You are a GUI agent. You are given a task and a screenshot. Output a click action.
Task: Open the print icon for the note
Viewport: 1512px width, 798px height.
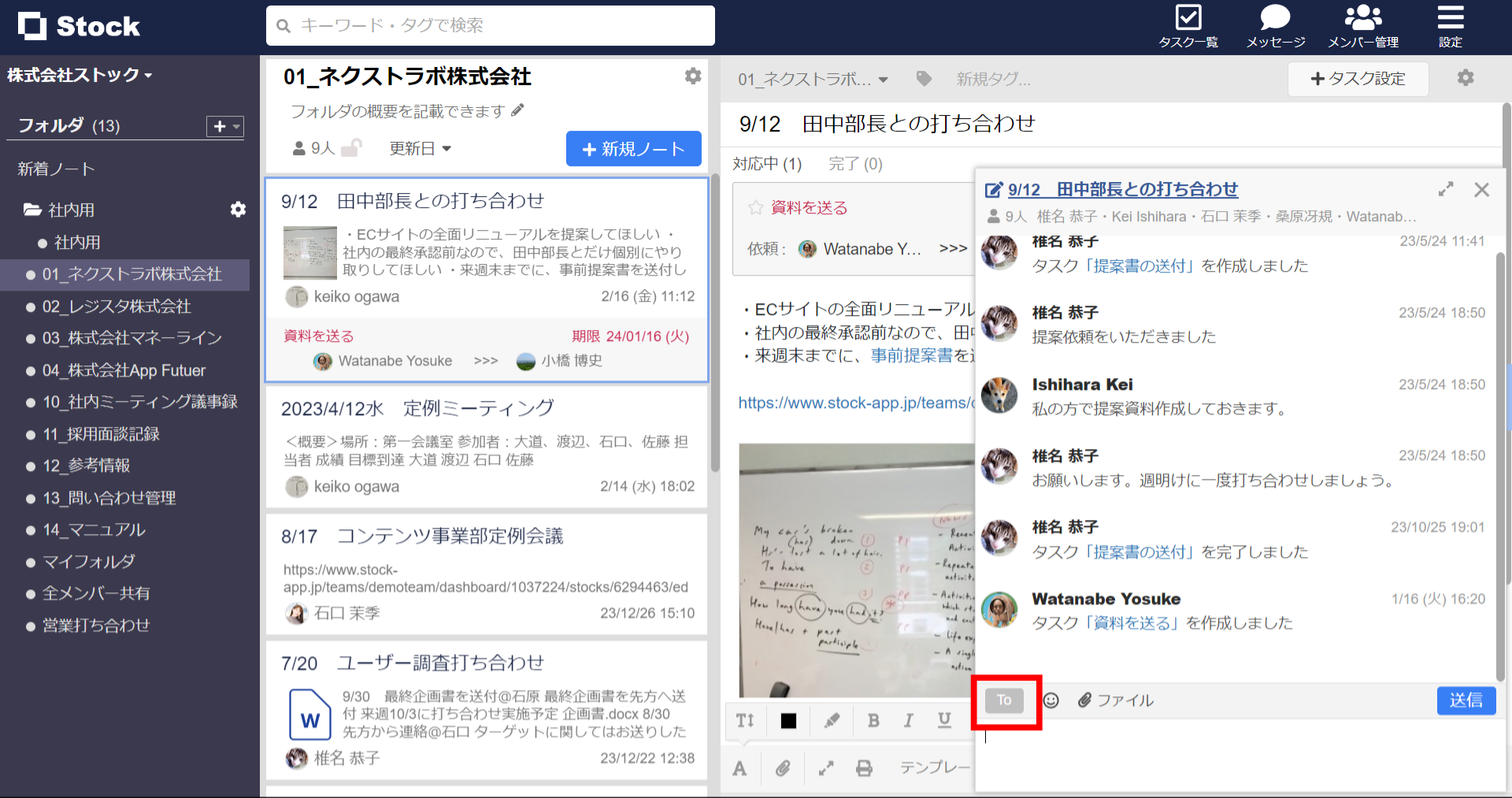pos(865,769)
